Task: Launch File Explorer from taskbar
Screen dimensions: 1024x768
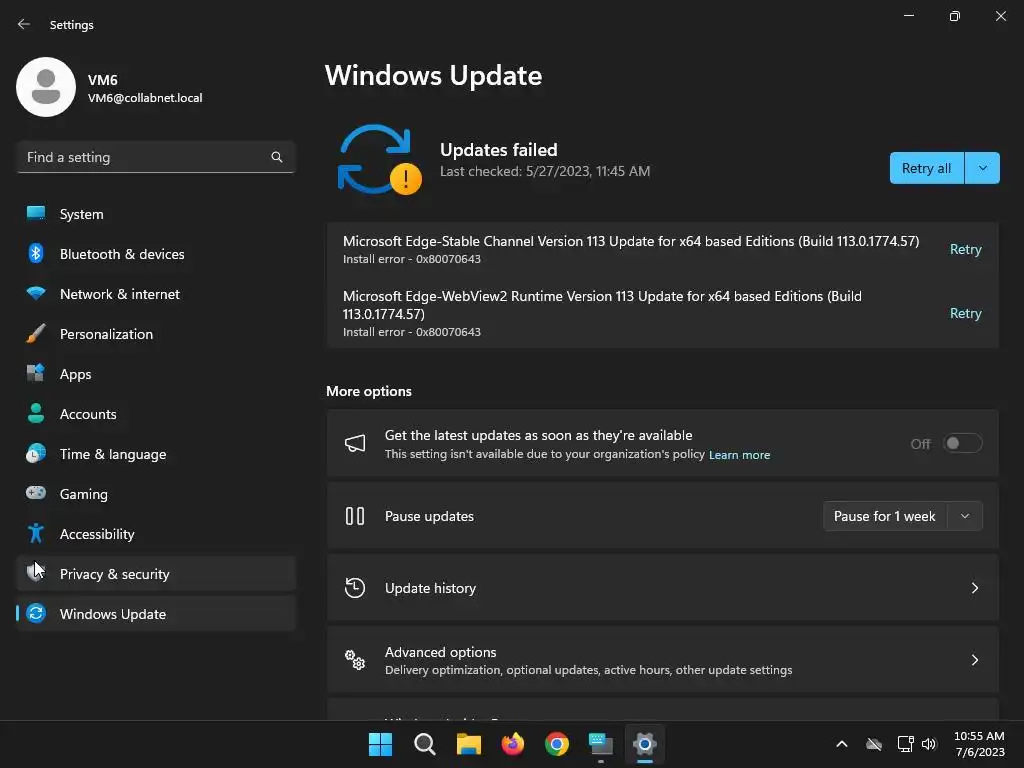Action: pos(468,744)
